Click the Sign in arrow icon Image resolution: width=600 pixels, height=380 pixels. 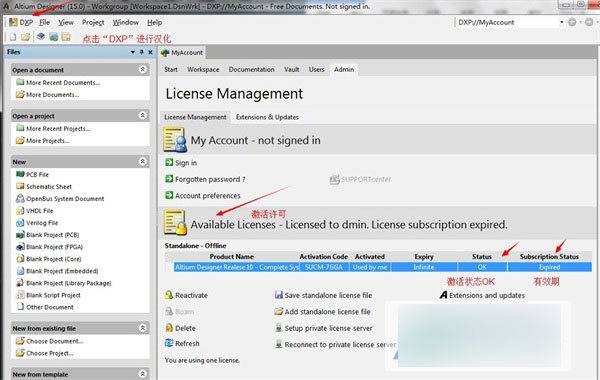[169, 162]
